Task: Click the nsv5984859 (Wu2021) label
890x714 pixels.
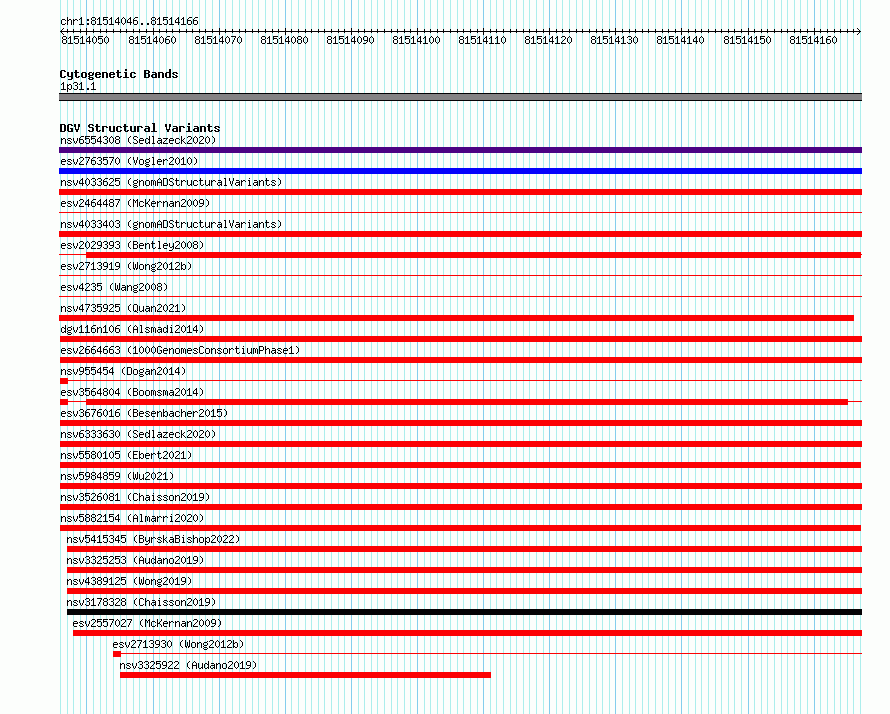Action: [117, 476]
